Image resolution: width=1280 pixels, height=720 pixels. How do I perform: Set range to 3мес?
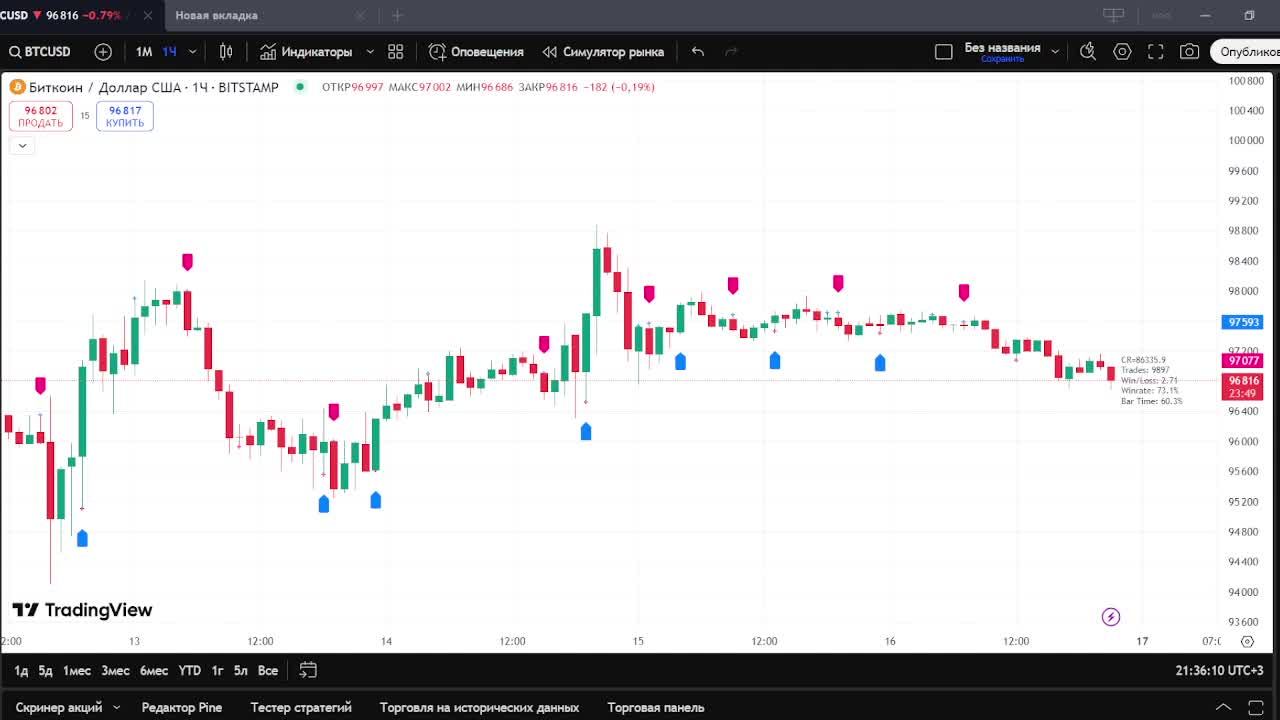click(x=116, y=670)
